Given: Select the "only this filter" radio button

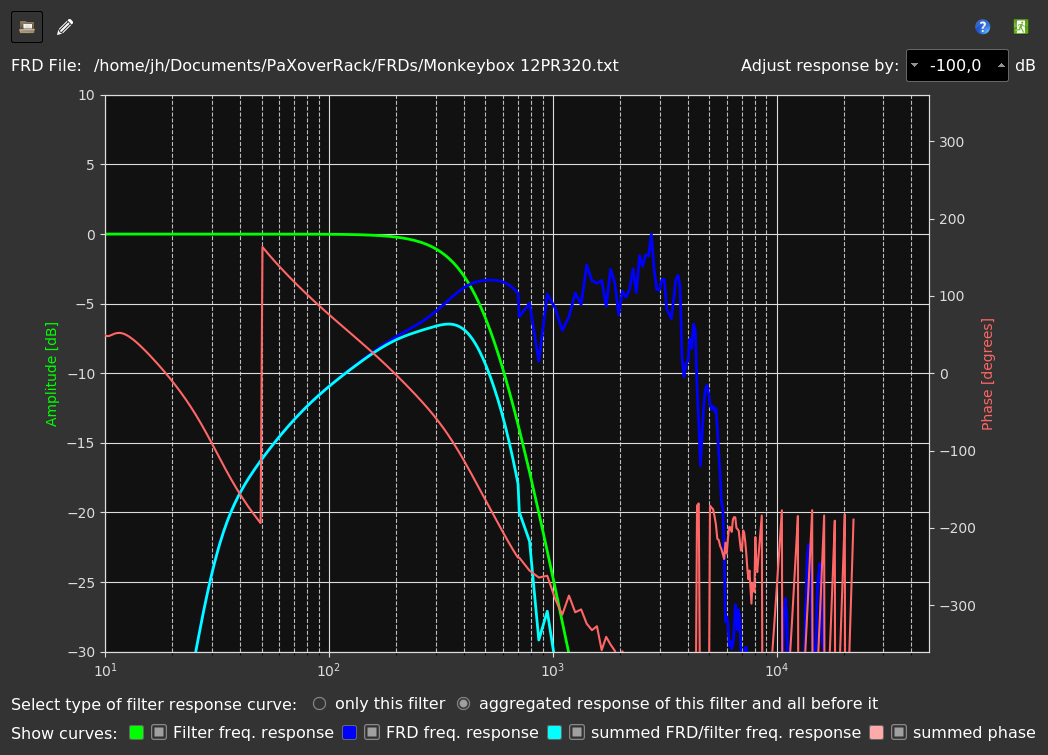Looking at the screenshot, I should (x=319, y=704).
